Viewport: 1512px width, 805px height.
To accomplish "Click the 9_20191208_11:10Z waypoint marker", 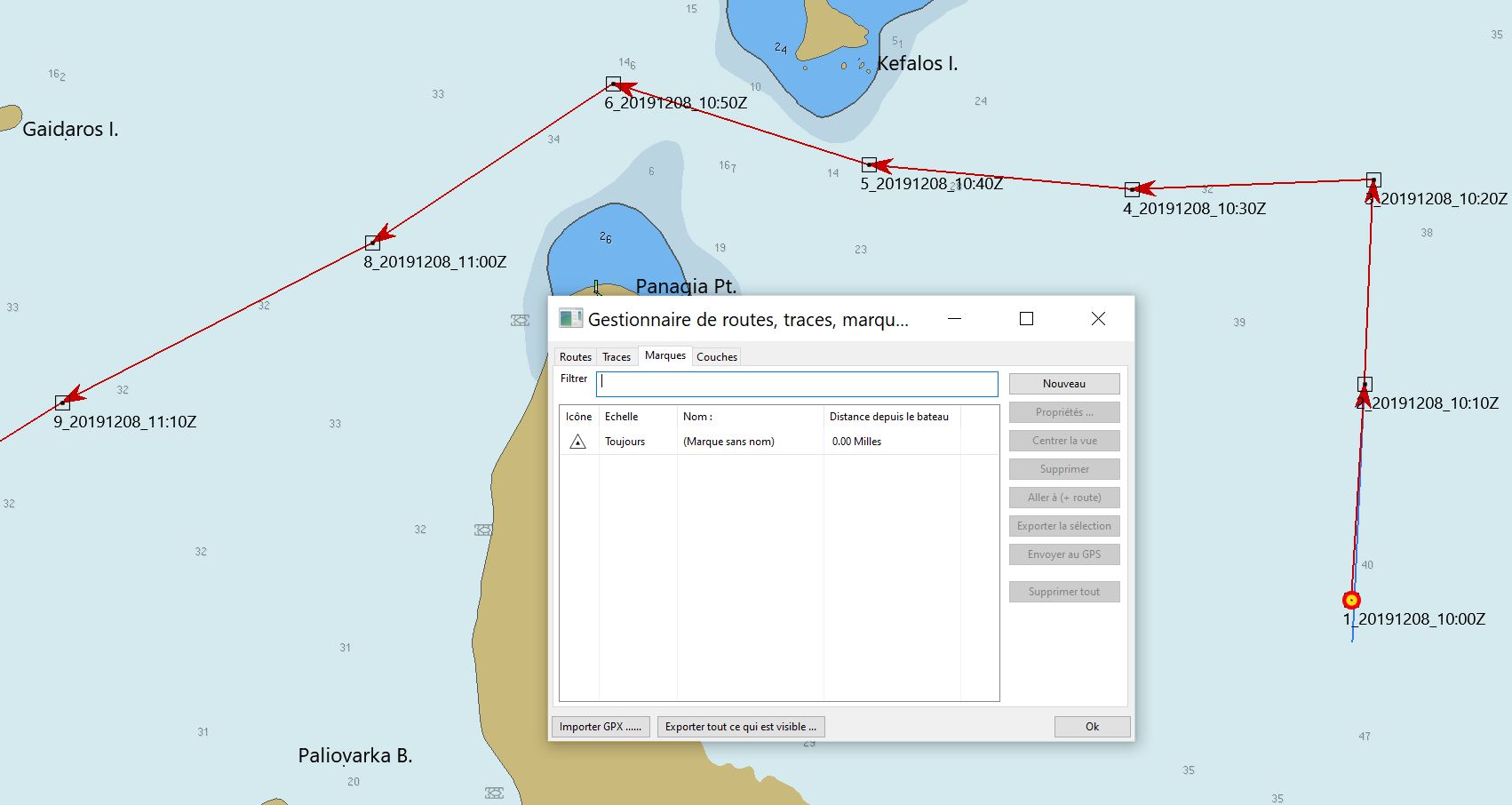I will click(x=62, y=402).
